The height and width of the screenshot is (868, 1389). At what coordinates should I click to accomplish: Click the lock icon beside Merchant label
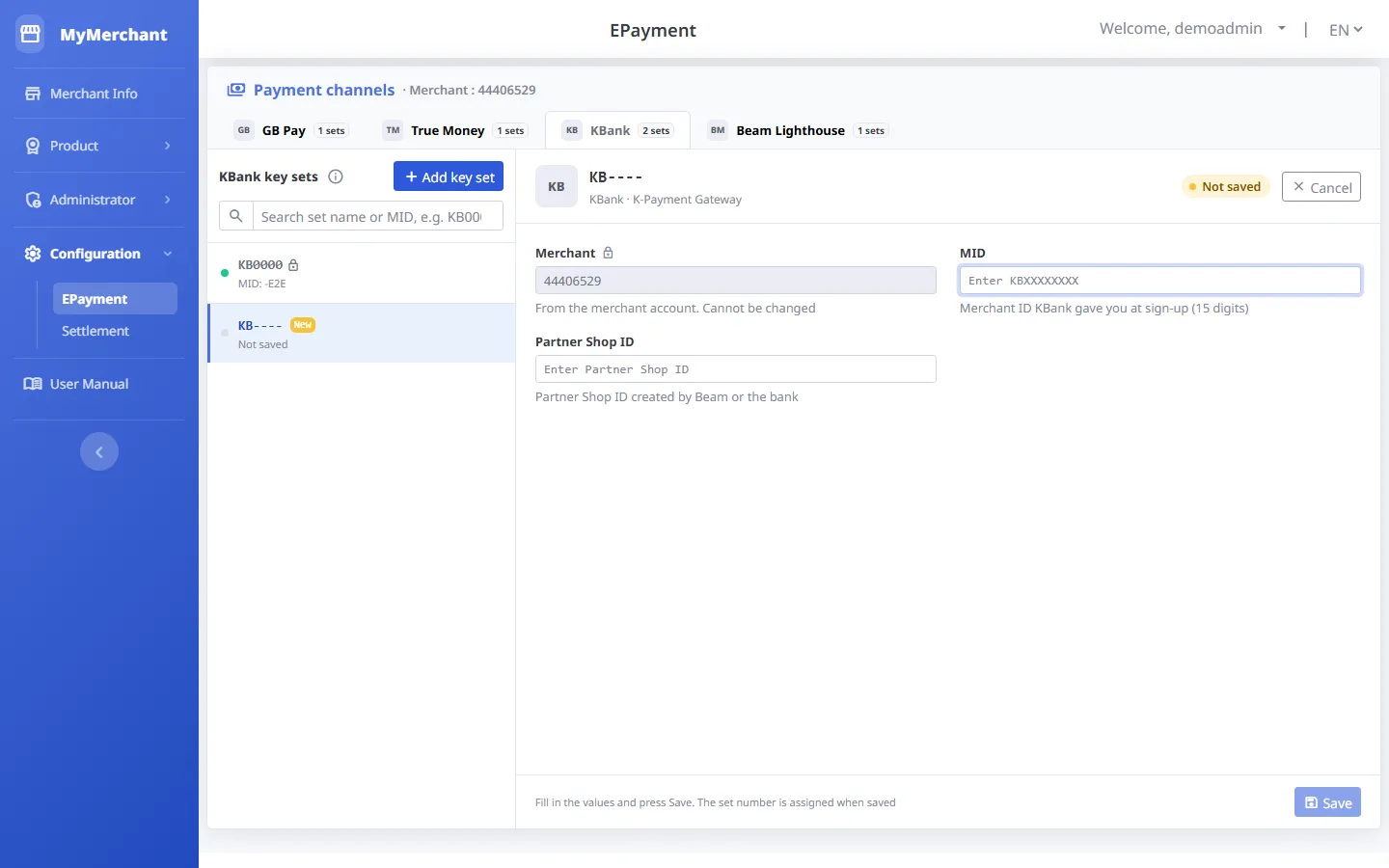pos(608,253)
